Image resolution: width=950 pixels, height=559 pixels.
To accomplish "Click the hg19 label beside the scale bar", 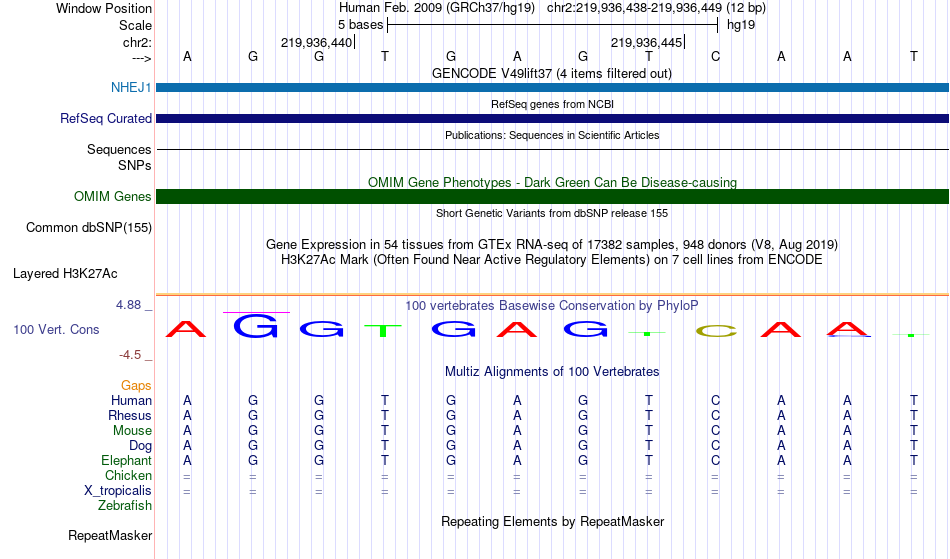I will coord(741,25).
